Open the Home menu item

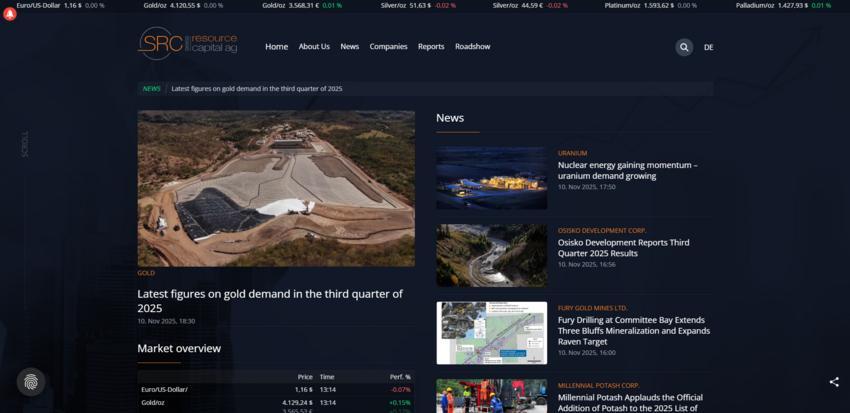(x=276, y=47)
